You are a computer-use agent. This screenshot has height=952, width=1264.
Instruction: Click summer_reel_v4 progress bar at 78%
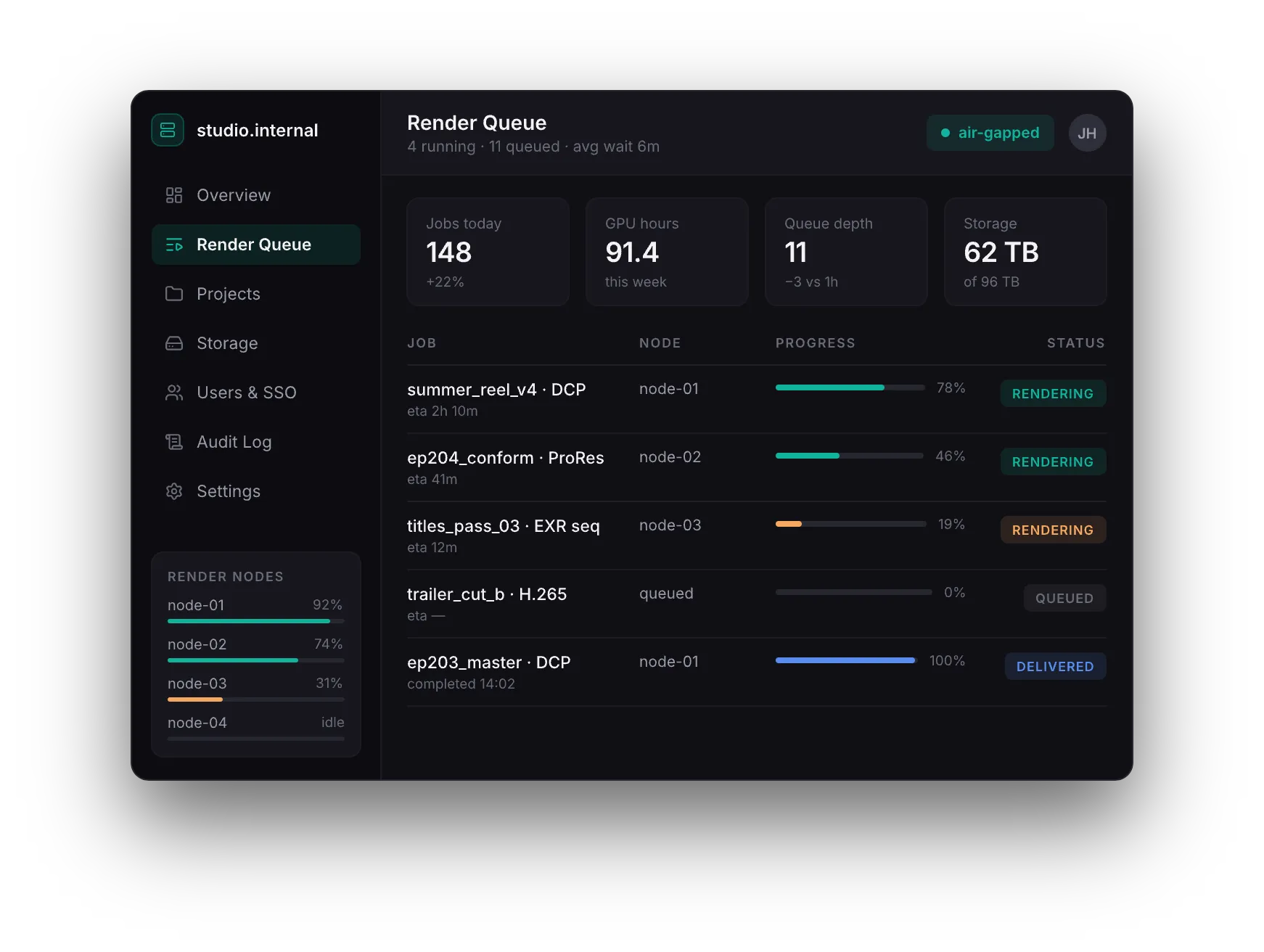click(x=850, y=387)
